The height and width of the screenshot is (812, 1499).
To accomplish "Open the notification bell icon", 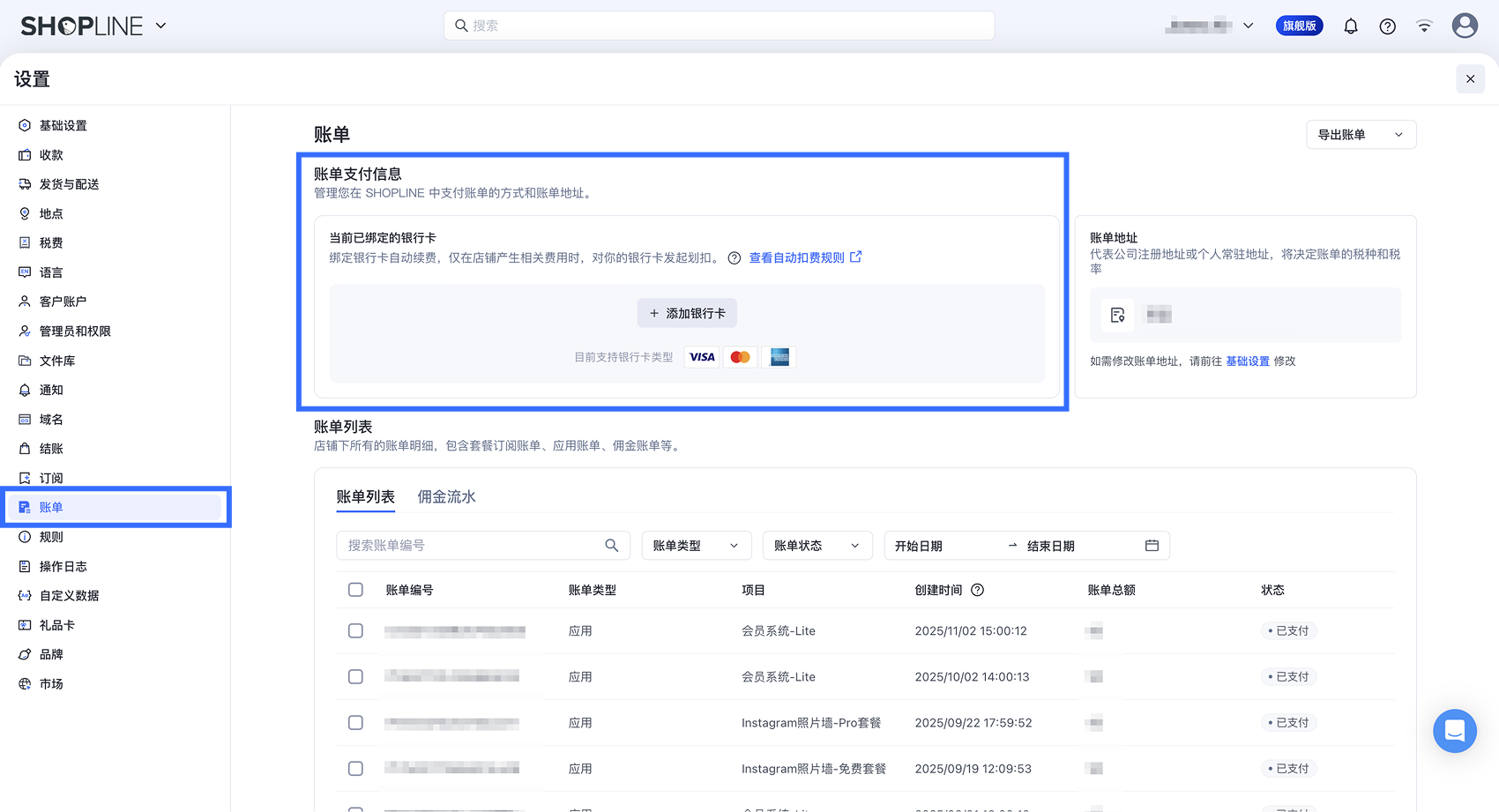I will pos(1350,26).
